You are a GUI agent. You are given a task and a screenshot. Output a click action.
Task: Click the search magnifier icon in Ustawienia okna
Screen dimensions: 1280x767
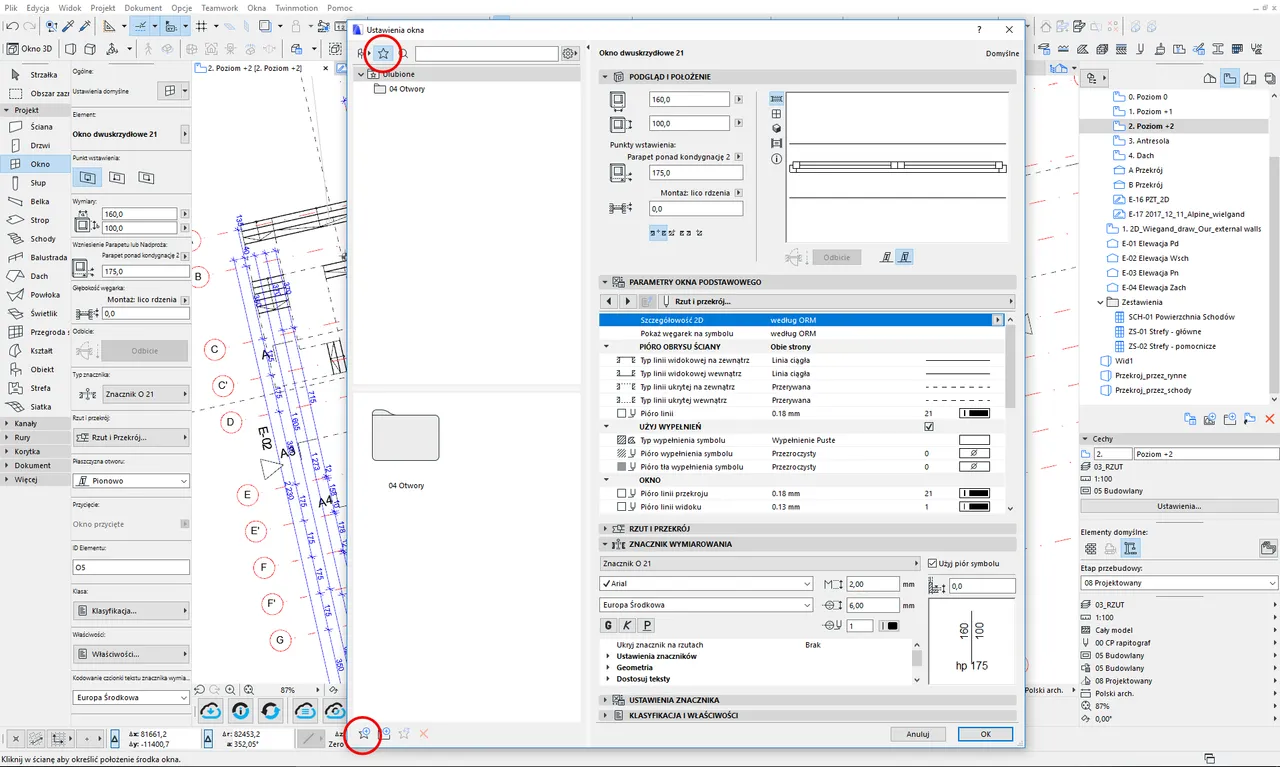(404, 53)
